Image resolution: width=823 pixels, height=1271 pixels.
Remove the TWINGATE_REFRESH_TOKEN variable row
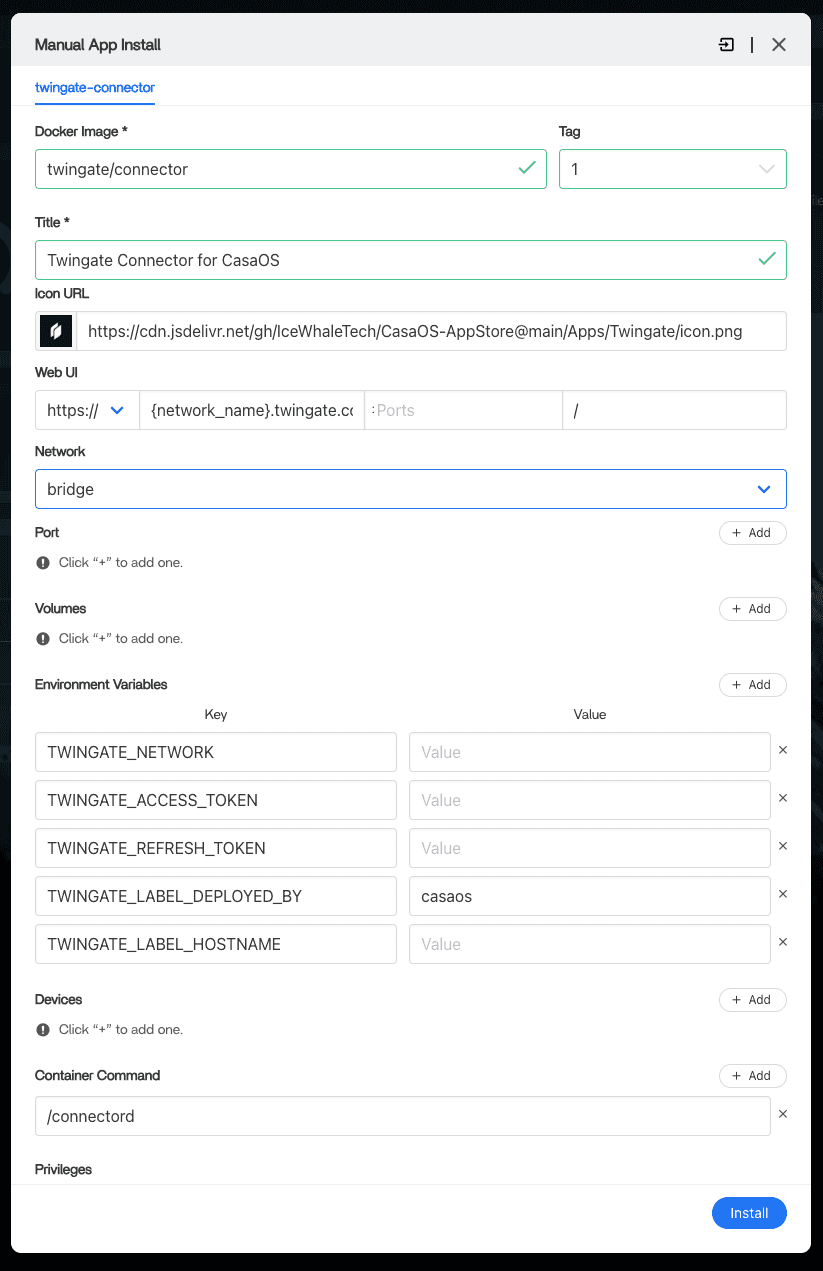pyautogui.click(x=783, y=846)
